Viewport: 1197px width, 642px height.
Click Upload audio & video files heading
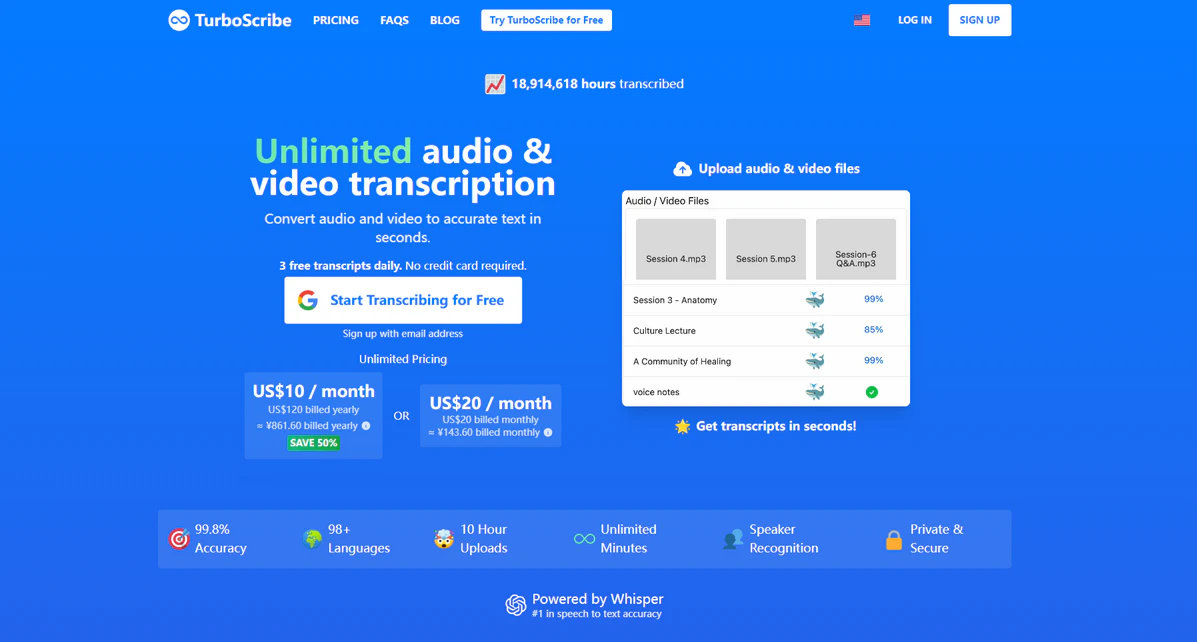[779, 169]
